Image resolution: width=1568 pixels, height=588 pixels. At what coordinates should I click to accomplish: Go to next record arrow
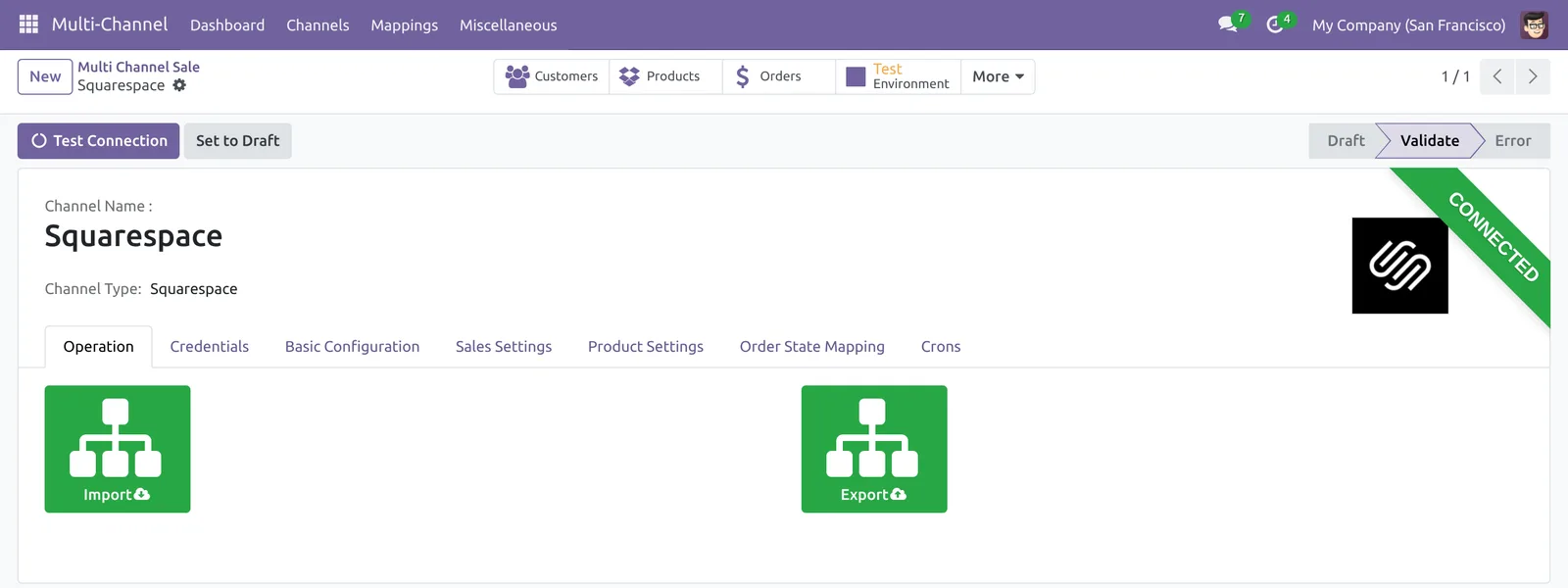click(x=1533, y=76)
